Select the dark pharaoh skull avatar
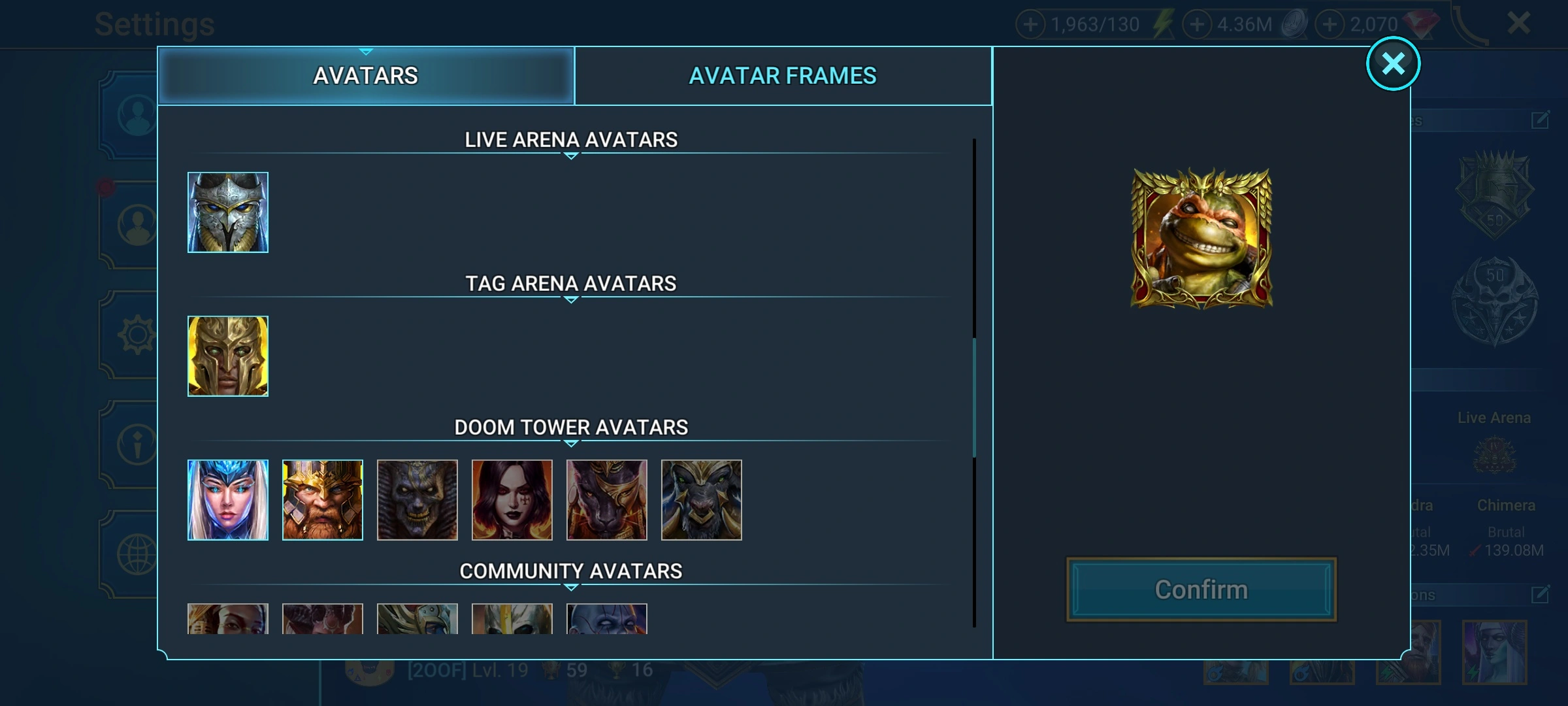1568x706 pixels. pos(417,500)
